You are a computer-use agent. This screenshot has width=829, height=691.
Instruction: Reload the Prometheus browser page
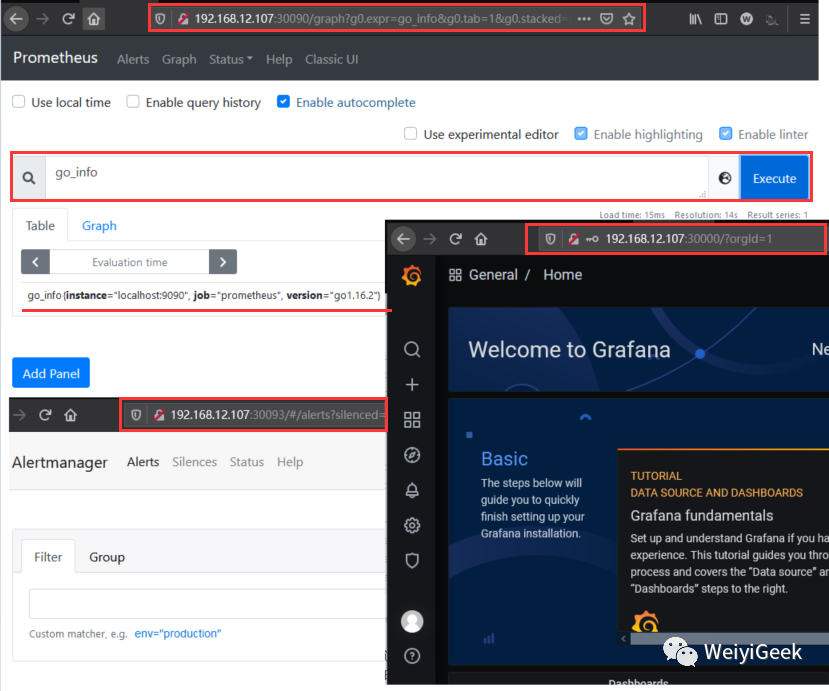coord(68,19)
